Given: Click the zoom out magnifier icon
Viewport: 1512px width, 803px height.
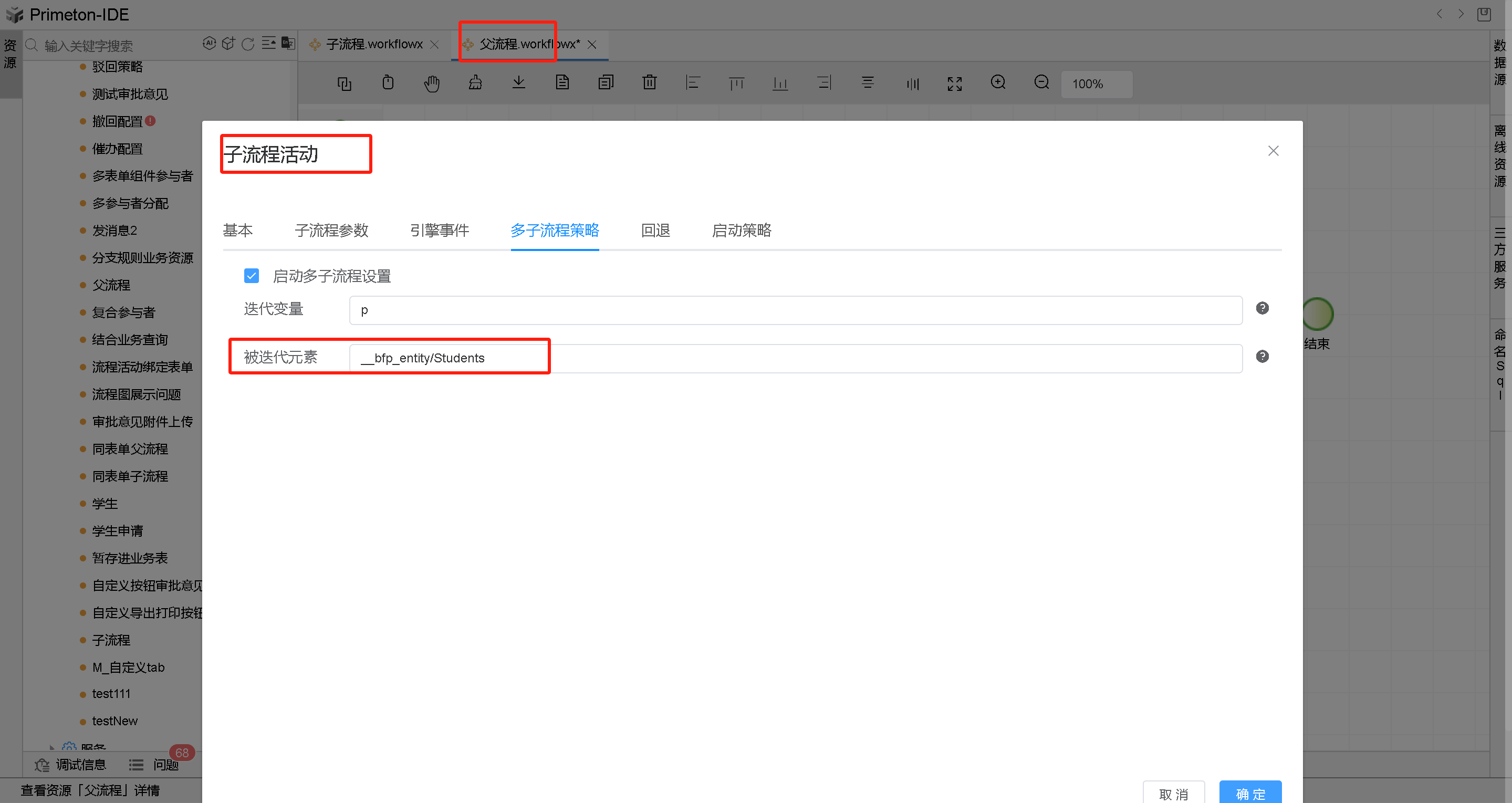Looking at the screenshot, I should (x=1041, y=83).
